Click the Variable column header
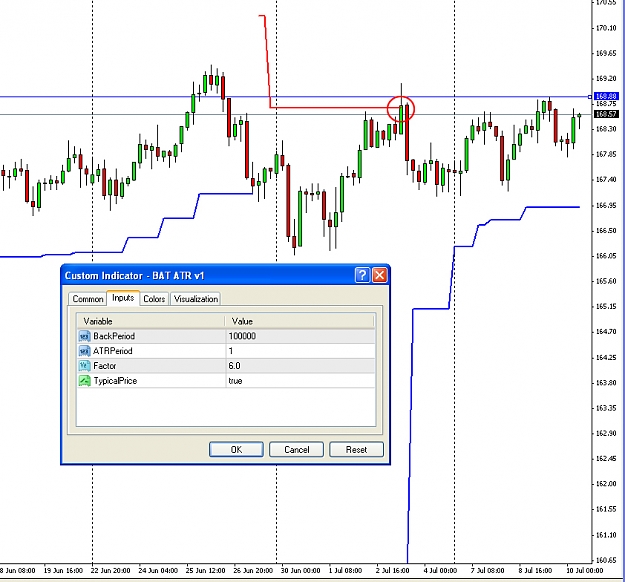The image size is (625, 582). tap(151, 321)
